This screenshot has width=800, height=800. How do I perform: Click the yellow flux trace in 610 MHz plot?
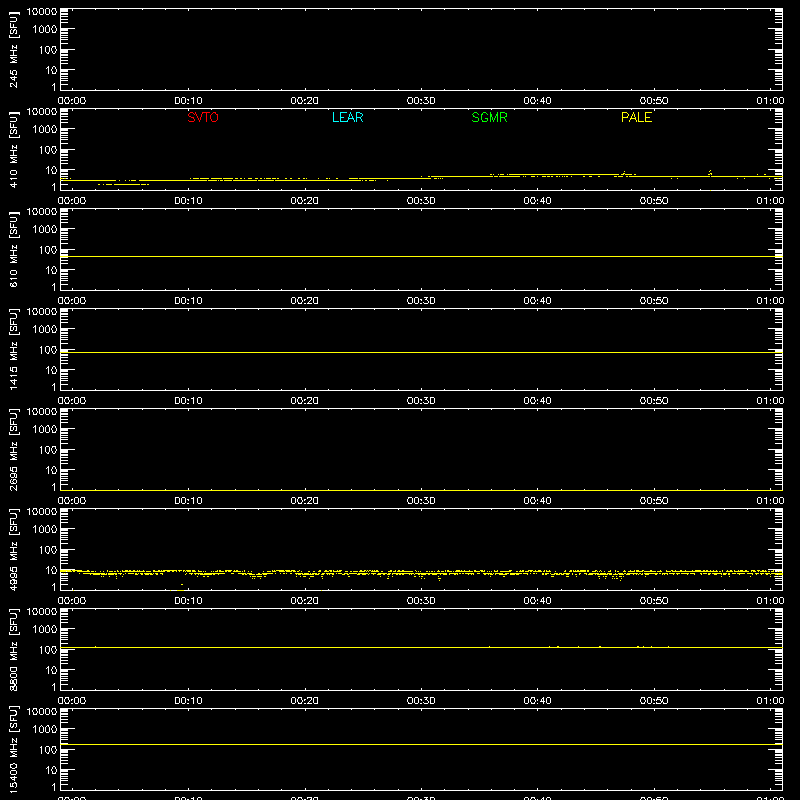click(421, 257)
